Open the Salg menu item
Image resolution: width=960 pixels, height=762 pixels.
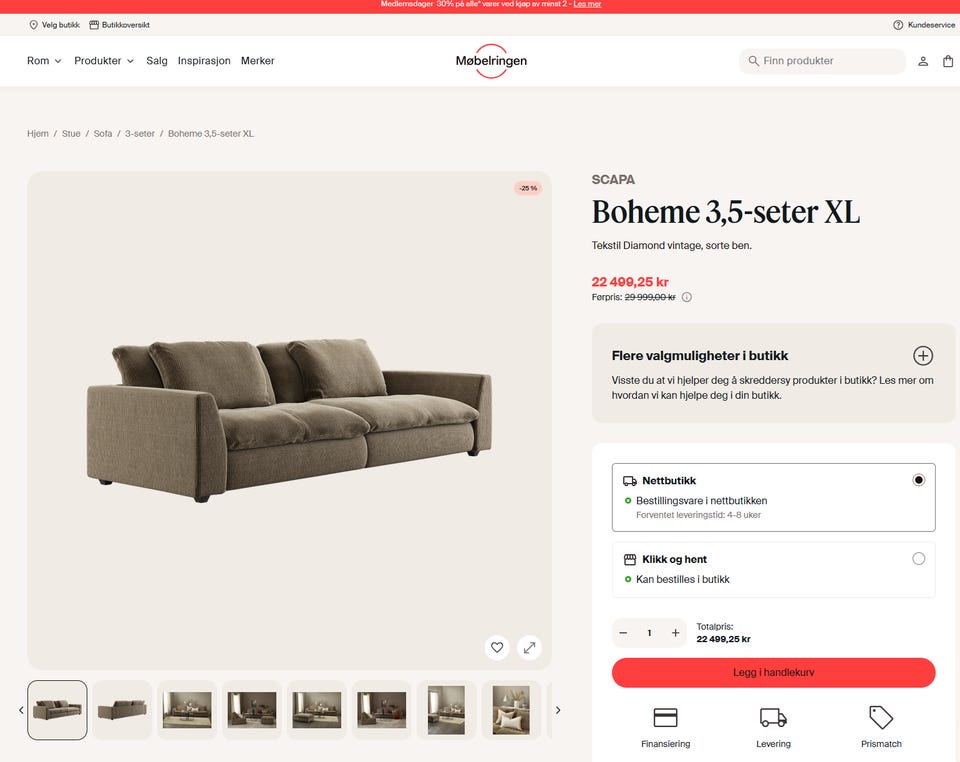pyautogui.click(x=157, y=61)
